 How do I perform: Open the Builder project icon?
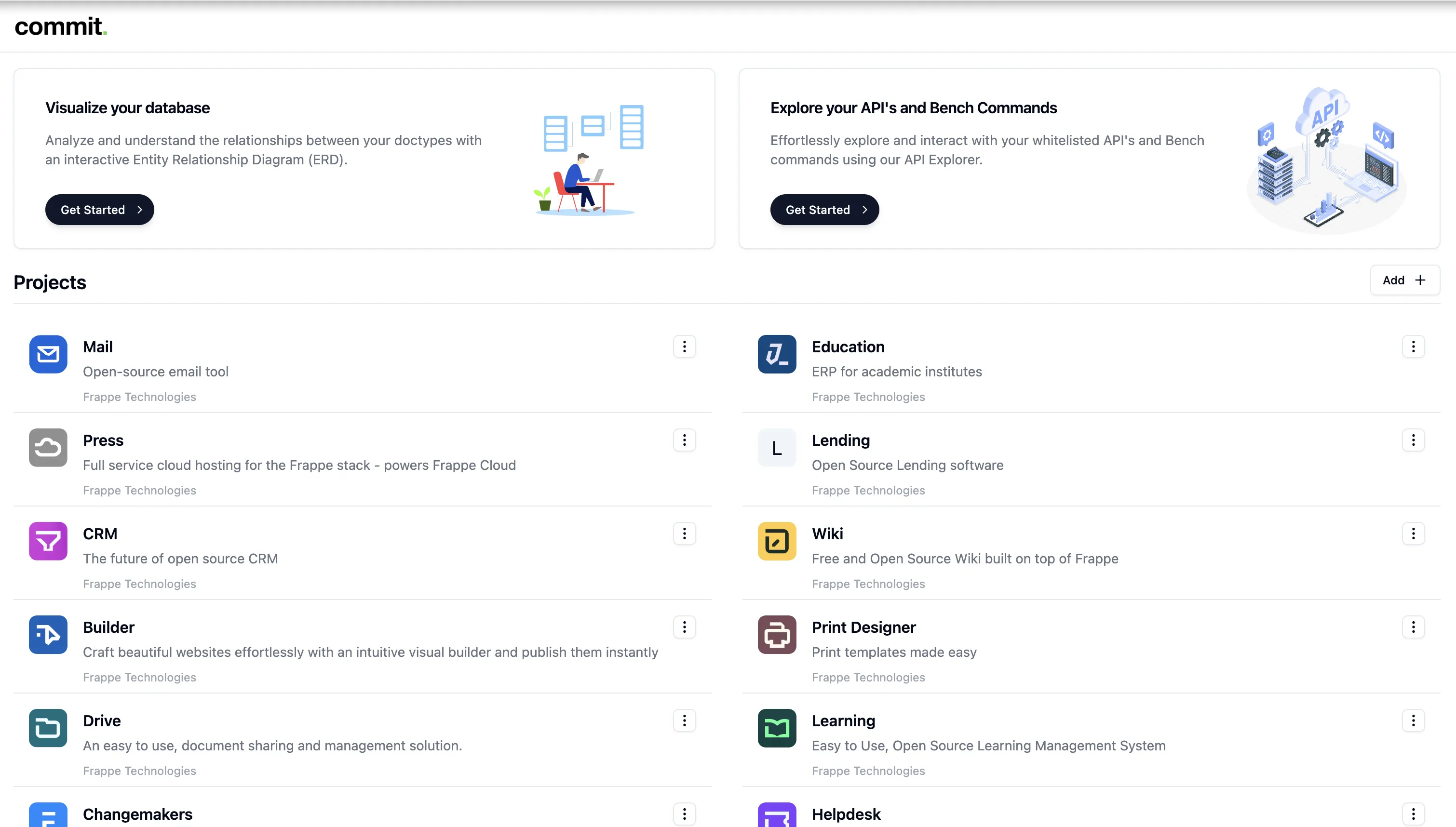point(48,634)
